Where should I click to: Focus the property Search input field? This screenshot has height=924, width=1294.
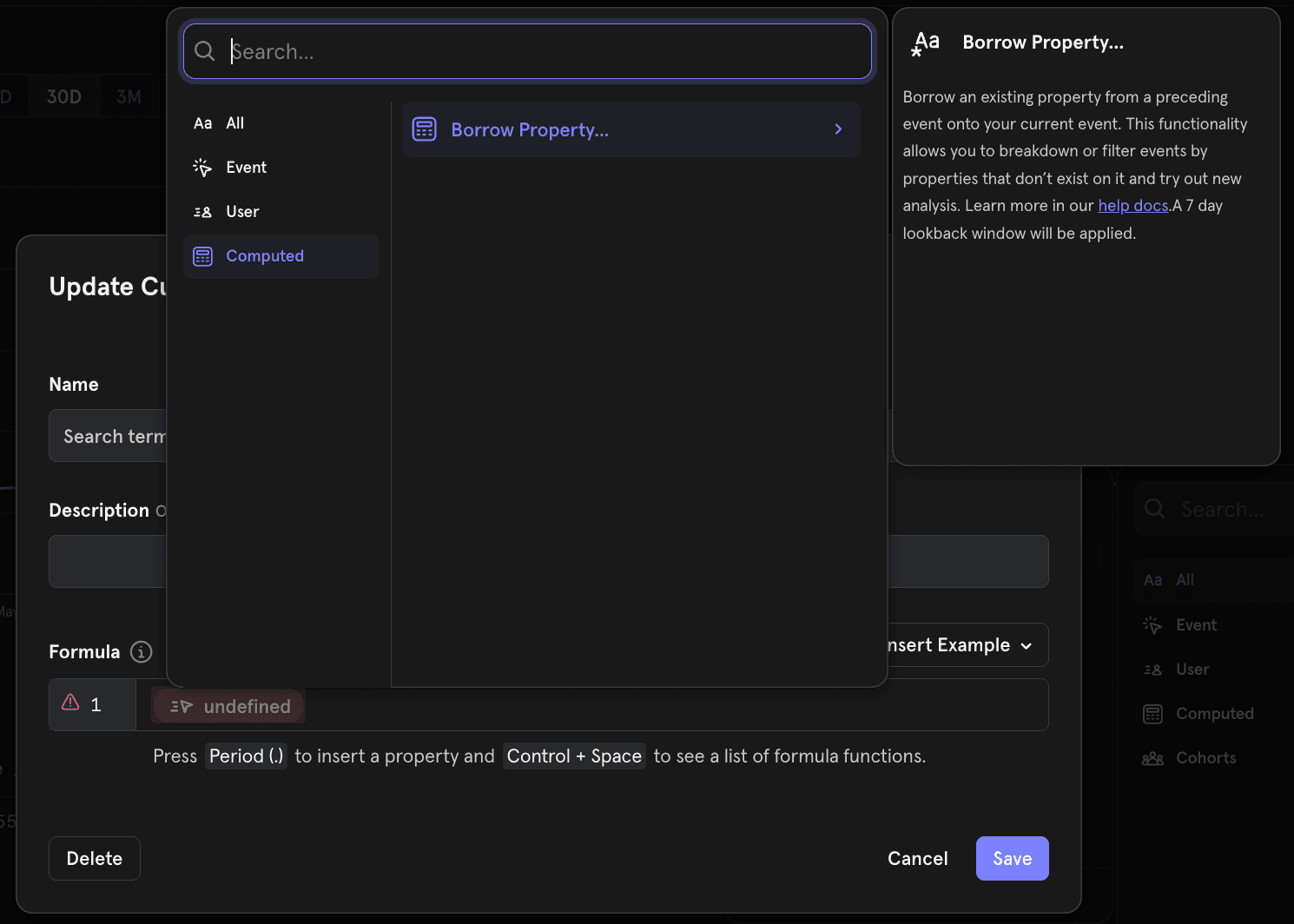coord(538,51)
